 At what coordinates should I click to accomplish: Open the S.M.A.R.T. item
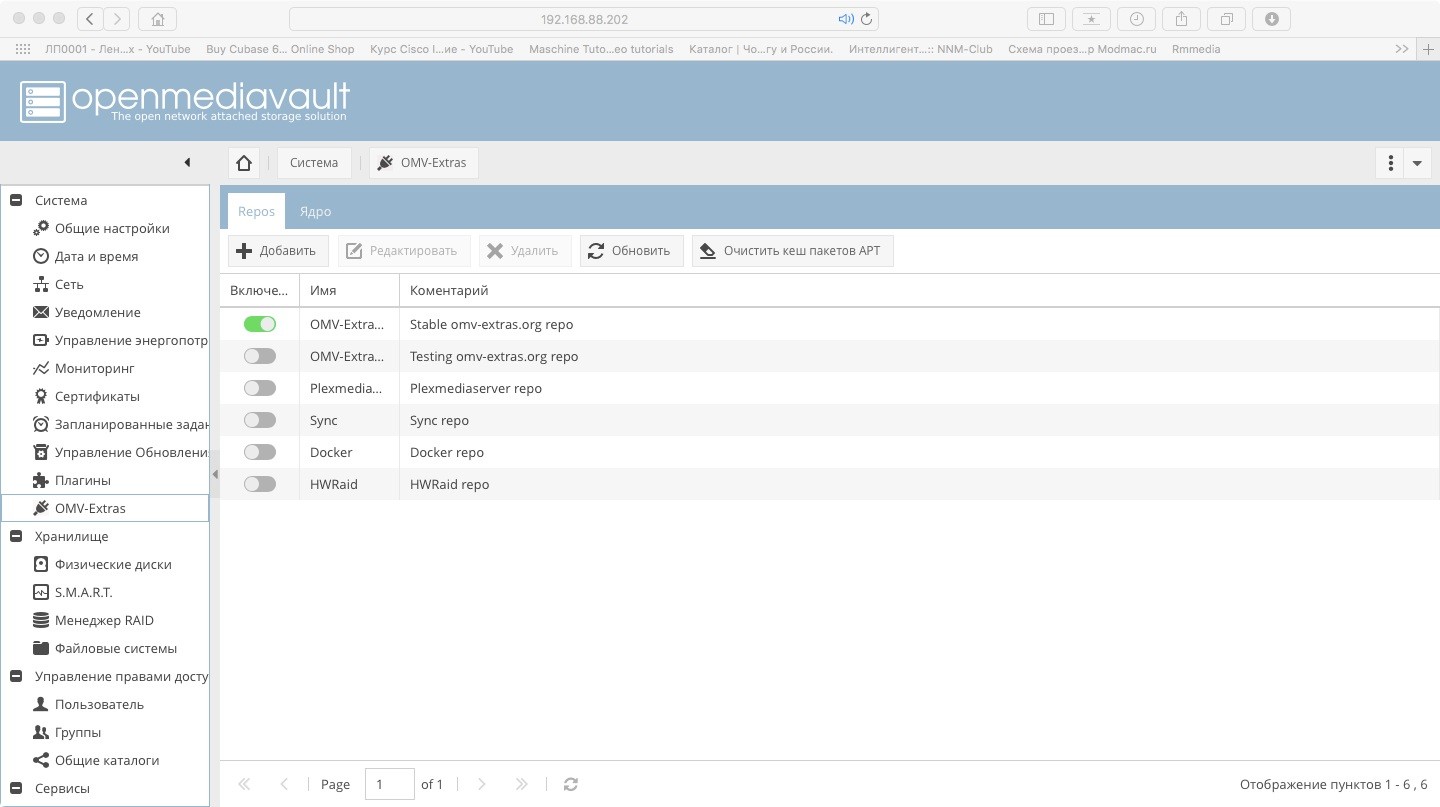pos(84,592)
